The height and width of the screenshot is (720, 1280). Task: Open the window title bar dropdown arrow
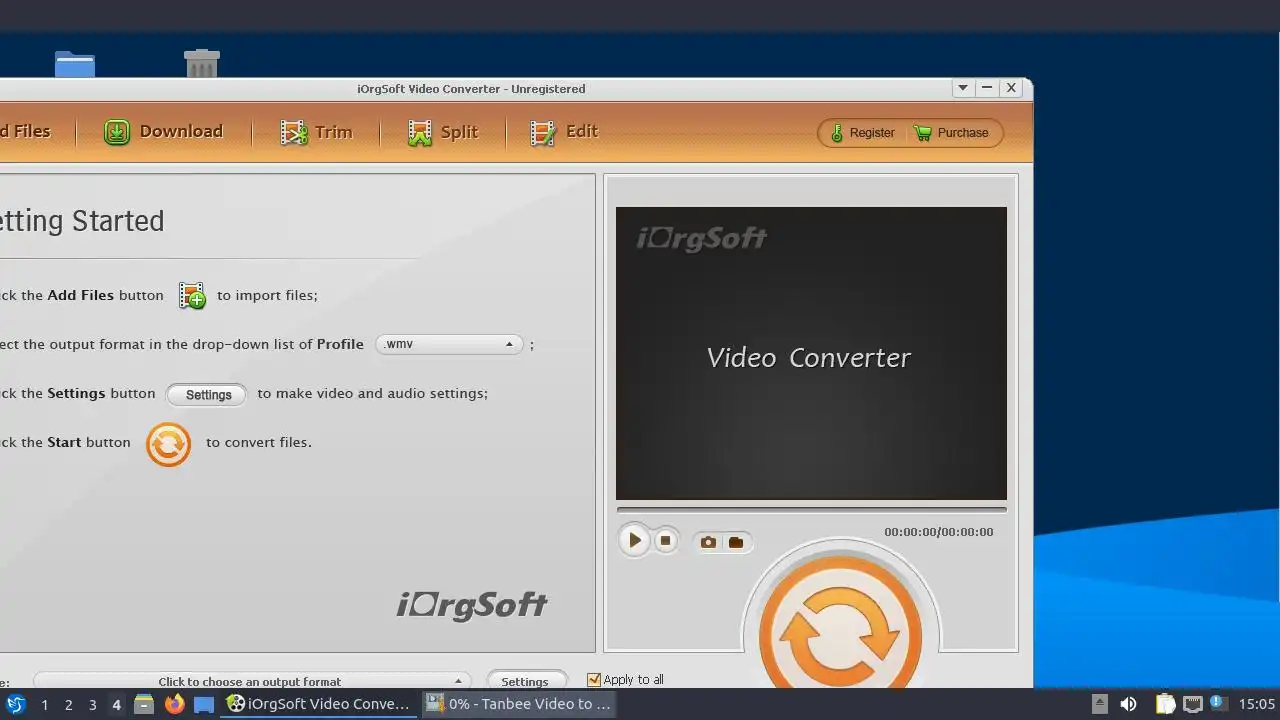pyautogui.click(x=963, y=88)
